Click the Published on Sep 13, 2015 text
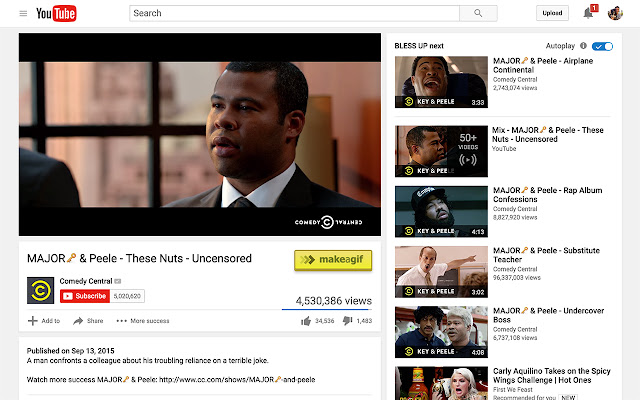 tap(70, 351)
